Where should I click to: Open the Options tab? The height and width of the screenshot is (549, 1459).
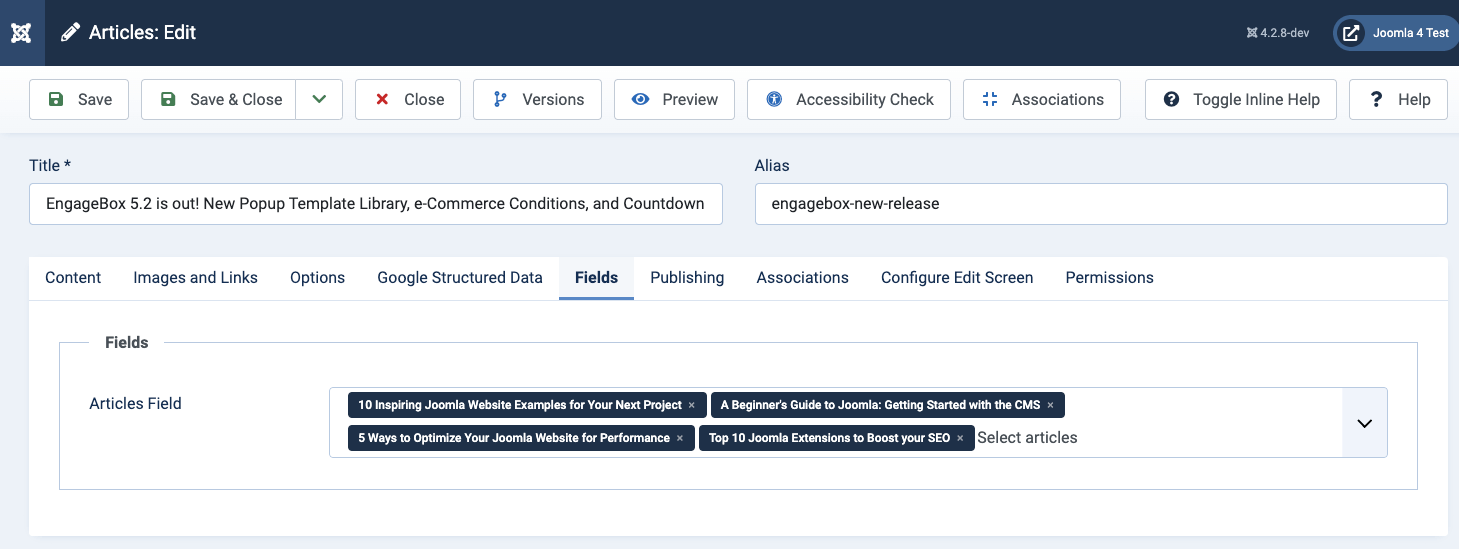coord(317,278)
